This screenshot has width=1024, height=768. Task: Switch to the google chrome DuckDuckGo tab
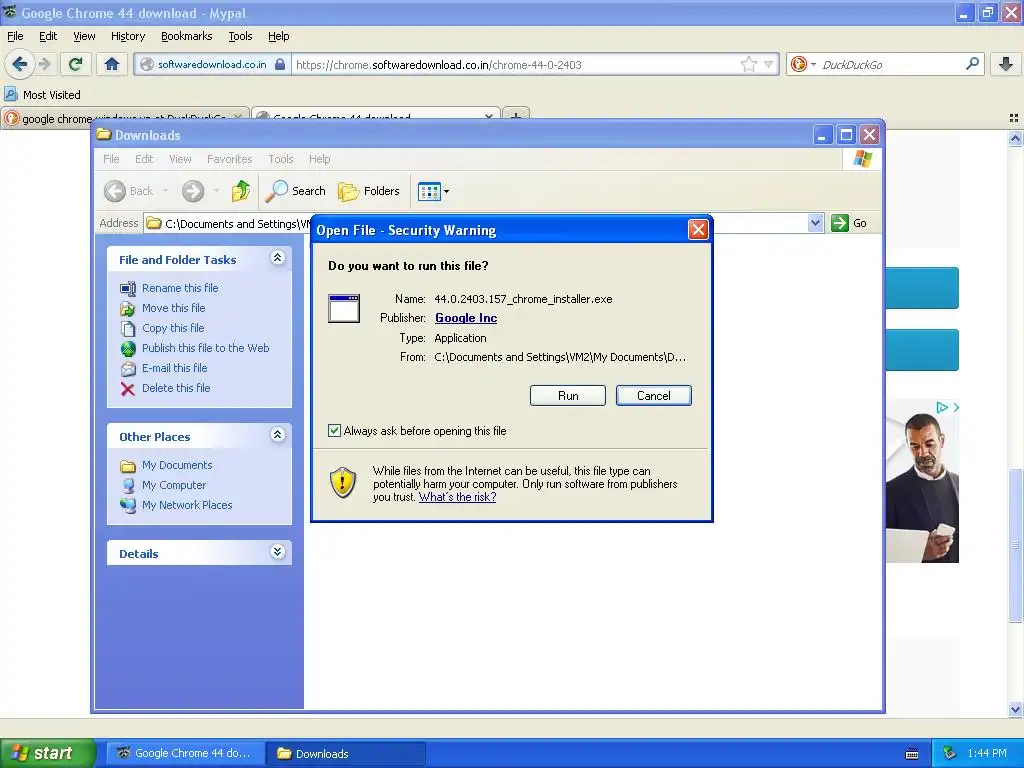pyautogui.click(x=125, y=116)
